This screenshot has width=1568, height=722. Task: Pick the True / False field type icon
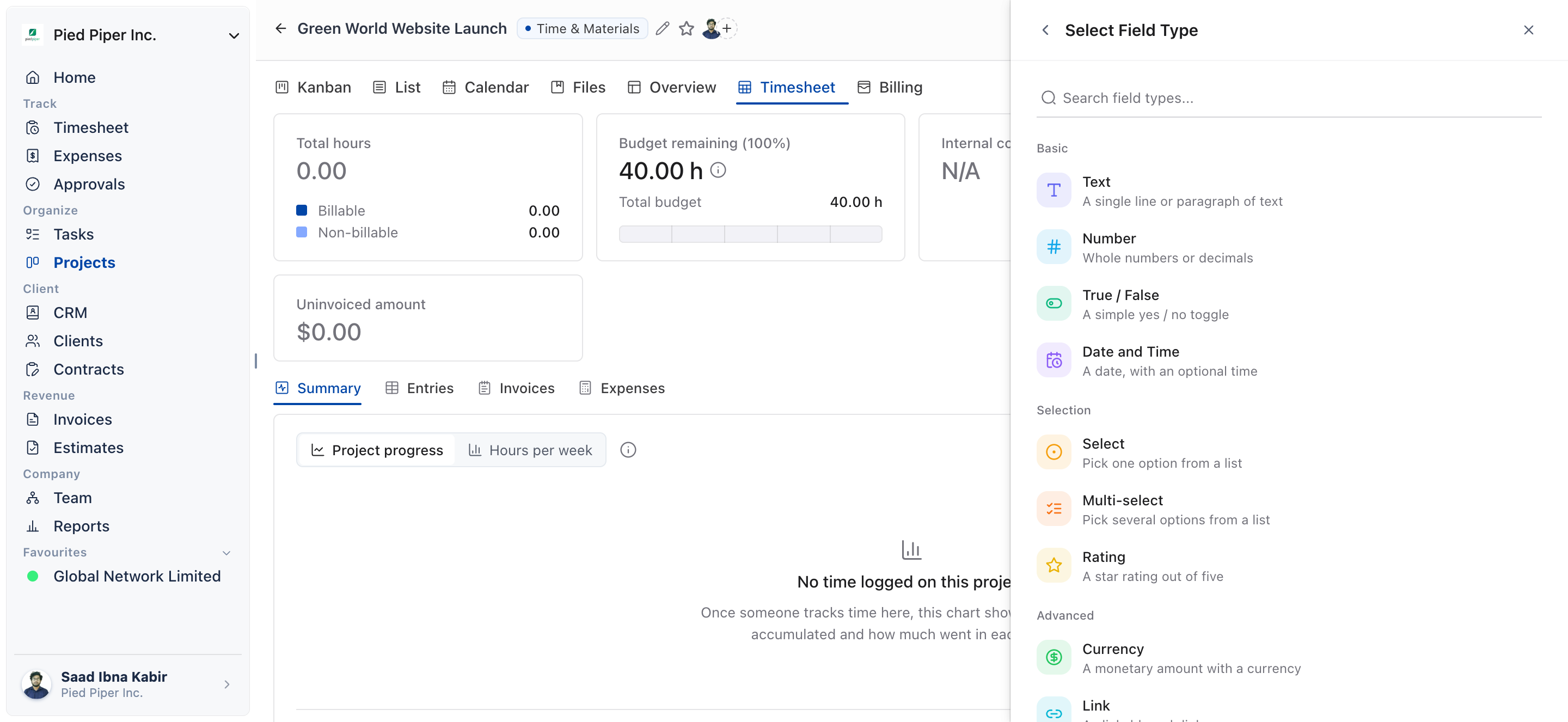[x=1053, y=304]
